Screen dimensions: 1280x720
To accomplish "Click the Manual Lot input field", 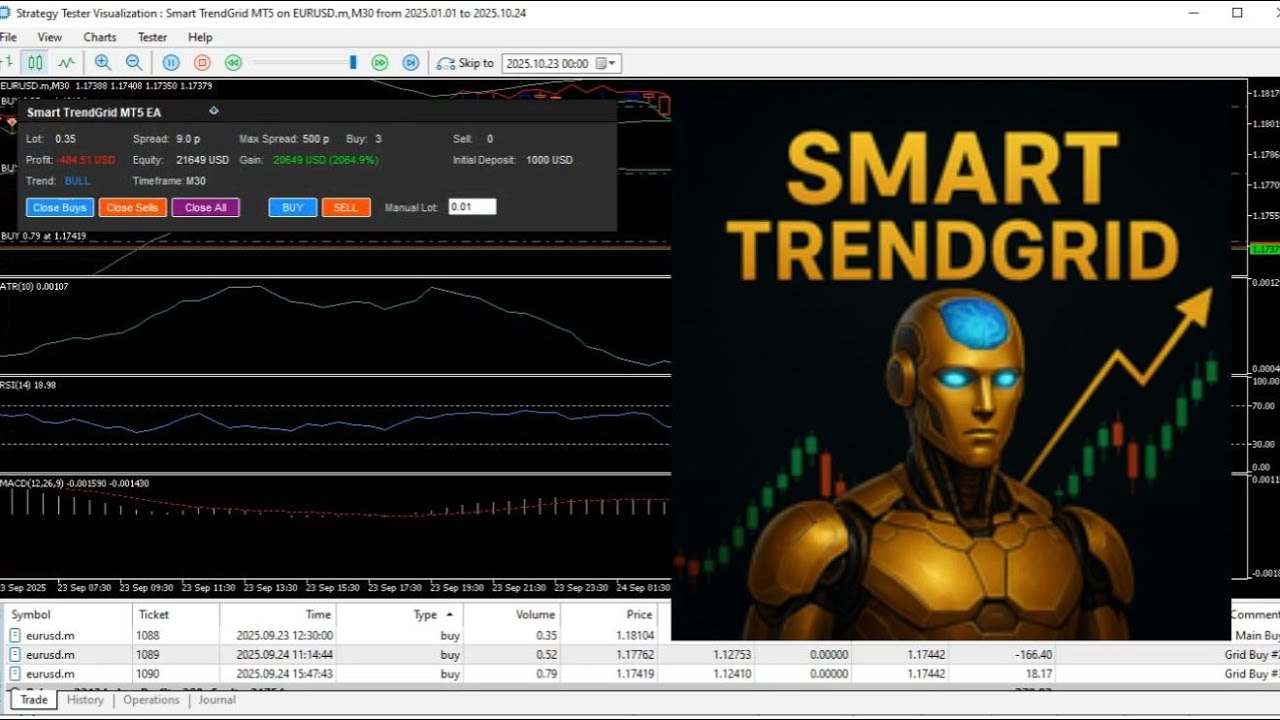I will (472, 207).
